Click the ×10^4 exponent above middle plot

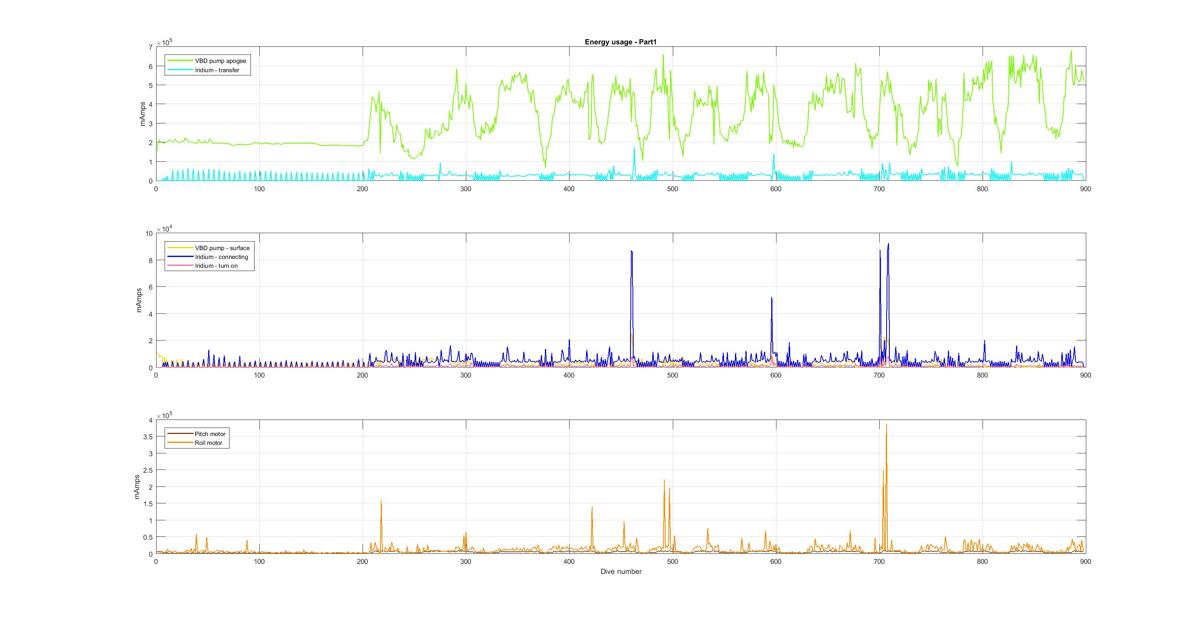click(166, 227)
